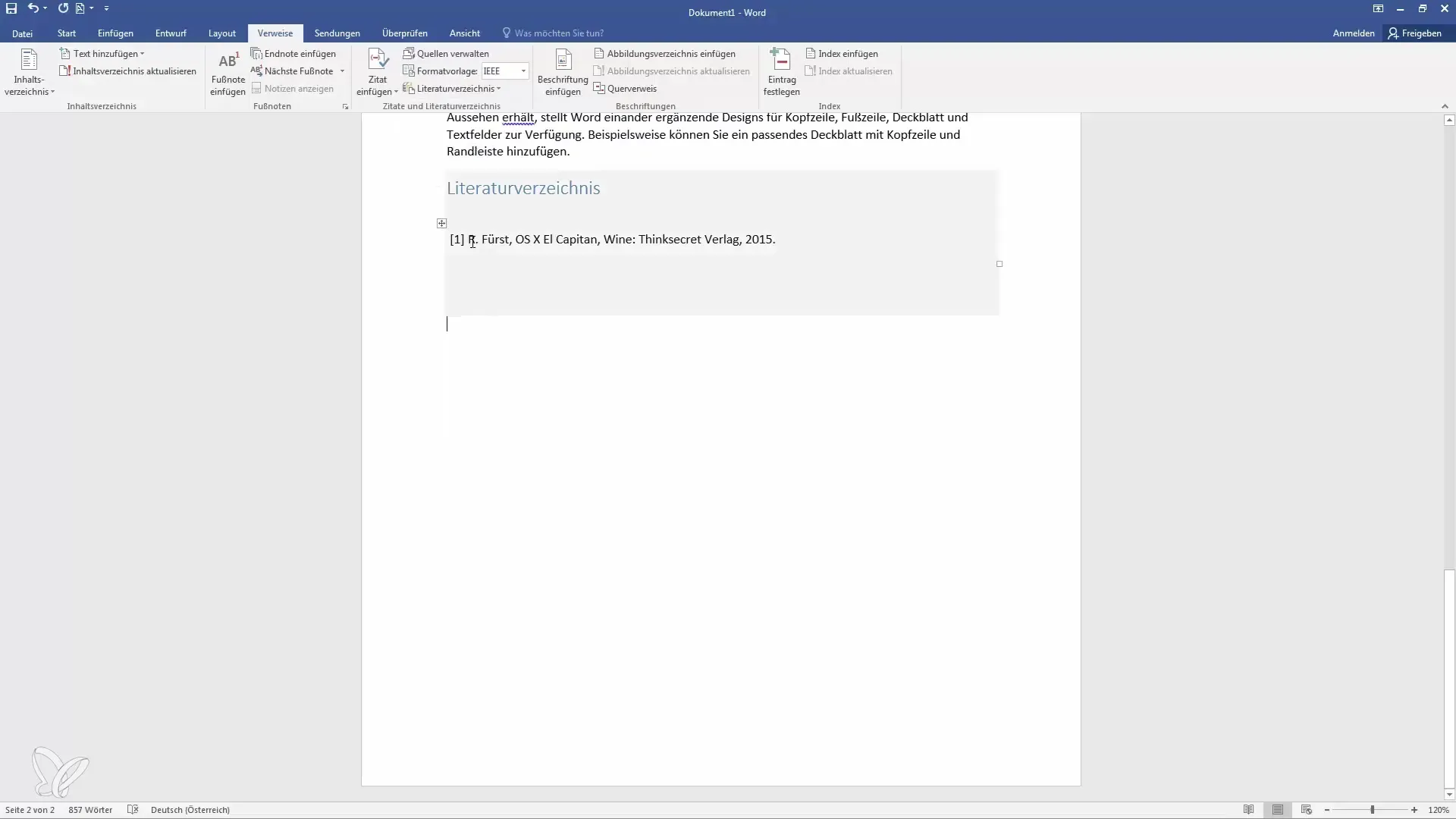The height and width of the screenshot is (819, 1456).
Task: Click the language Deutsch (Österreich)
Action: tap(190, 810)
